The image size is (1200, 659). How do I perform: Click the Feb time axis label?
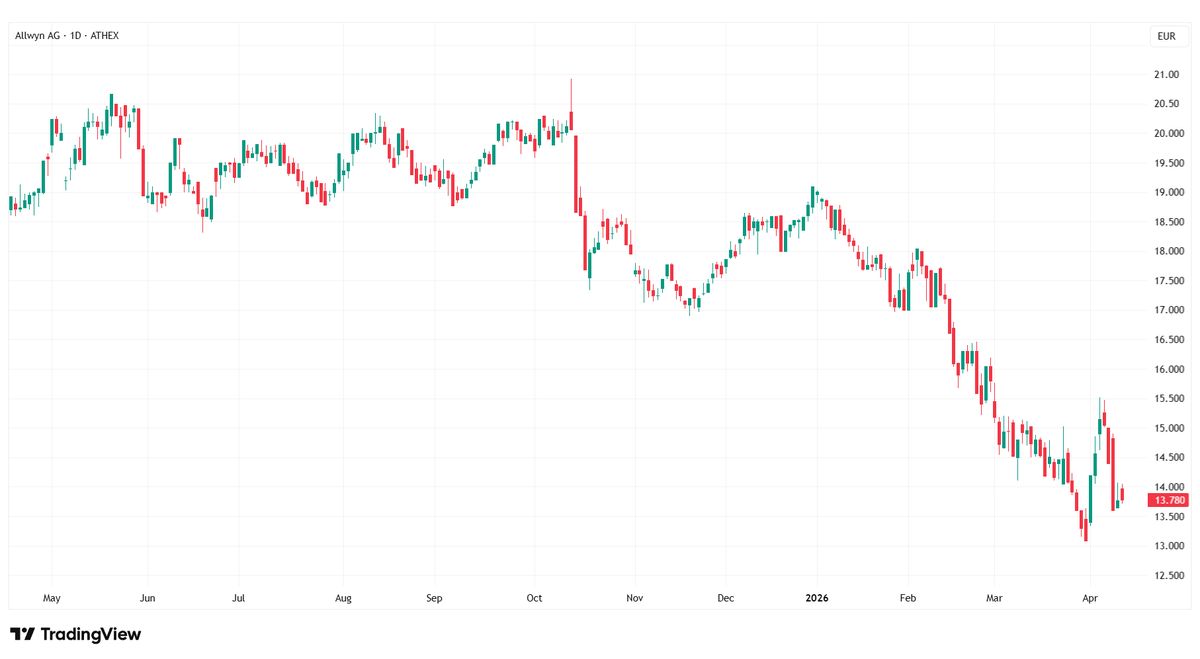(908, 598)
